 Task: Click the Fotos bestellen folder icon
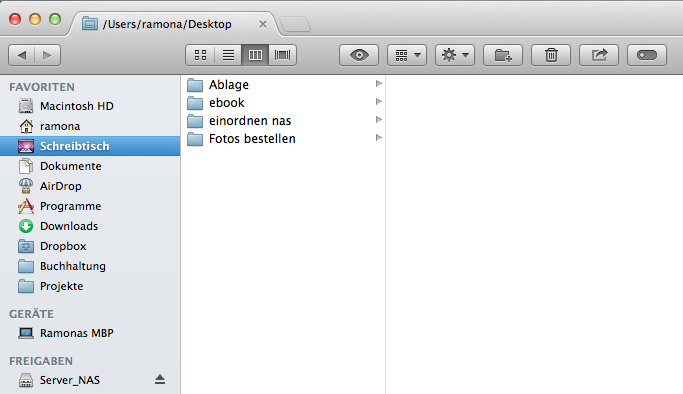195,139
